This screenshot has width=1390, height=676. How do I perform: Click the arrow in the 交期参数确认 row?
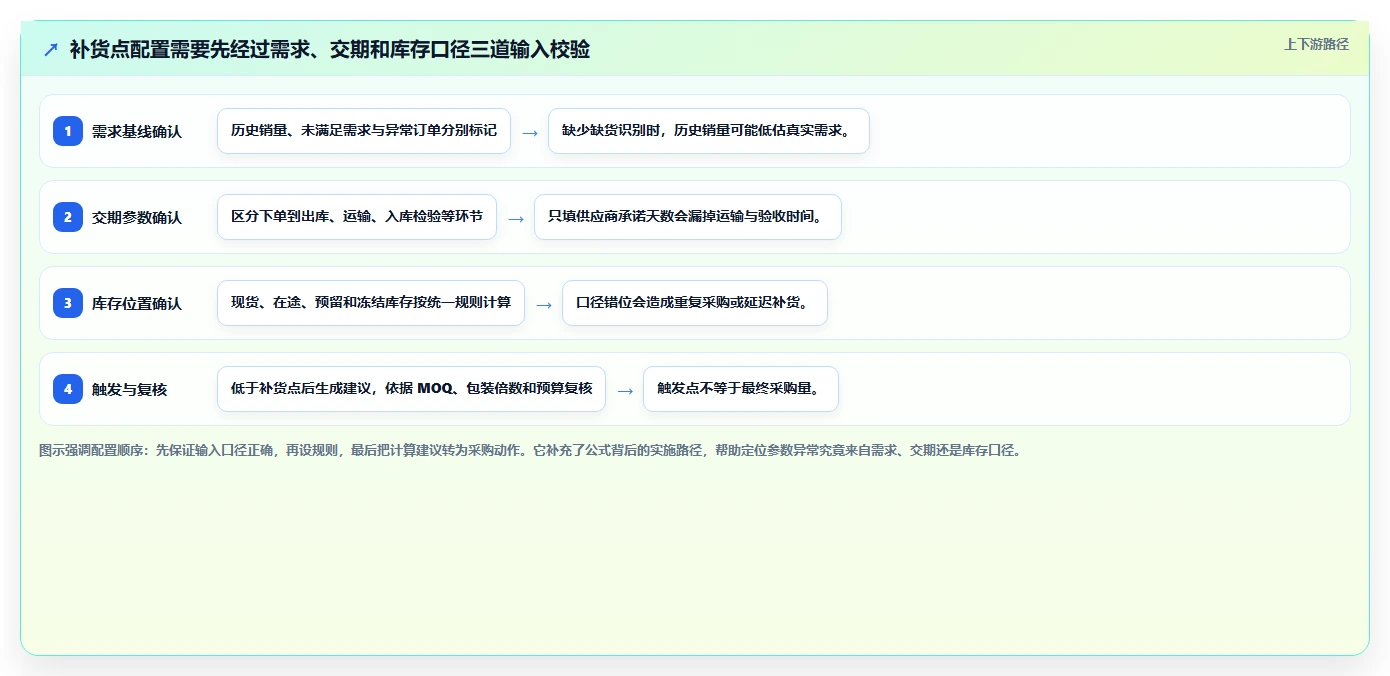(516, 218)
